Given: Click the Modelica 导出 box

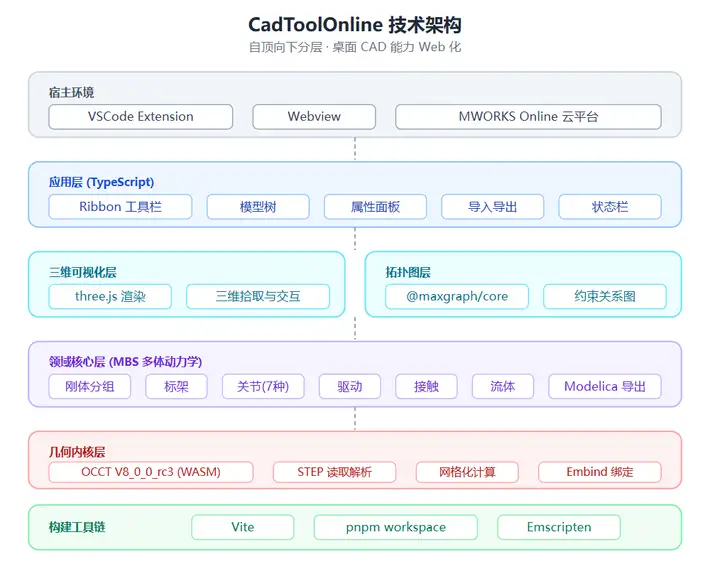Looking at the screenshot, I should tap(605, 386).
